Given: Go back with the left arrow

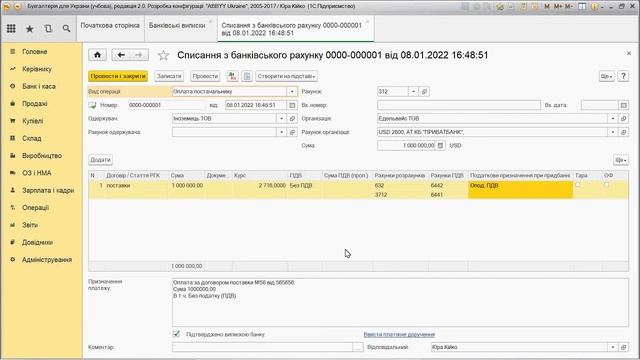Looking at the screenshot, I should point(121,55).
